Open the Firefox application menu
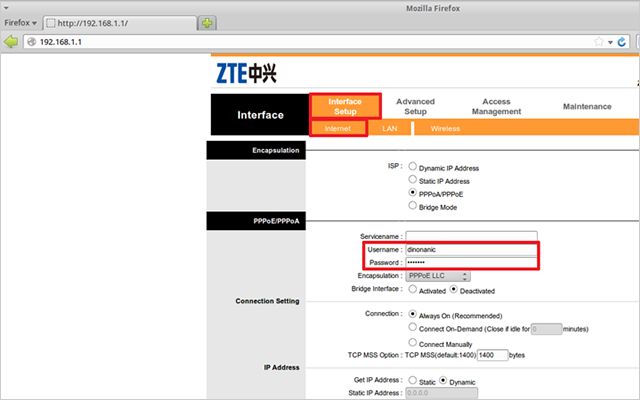 coord(20,21)
